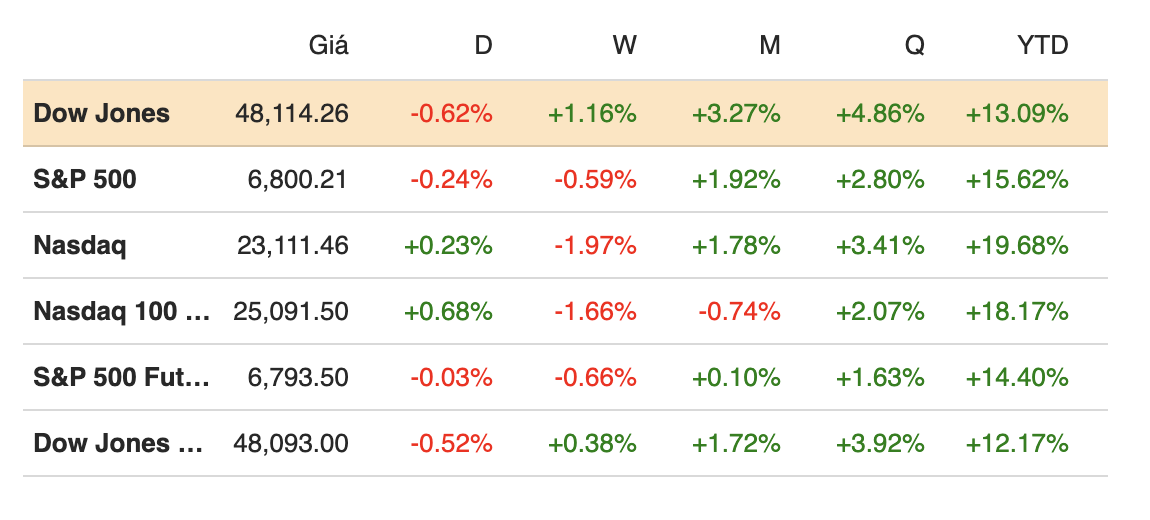
Task: Click S&P 500 price 6,800.21
Action: pos(298,179)
